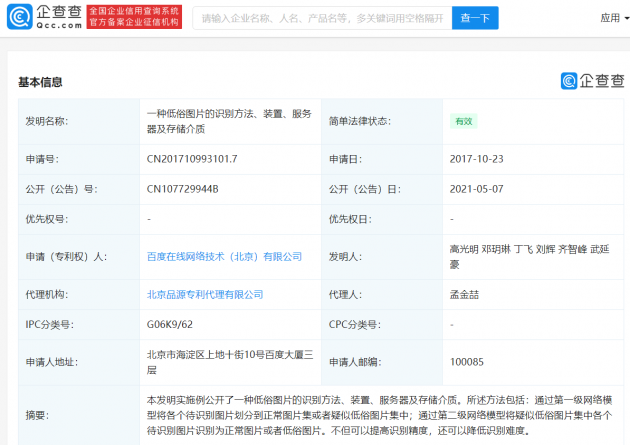The image size is (630, 445).
Task: Click the 摘要 abstract paragraph text
Action: 379,415
